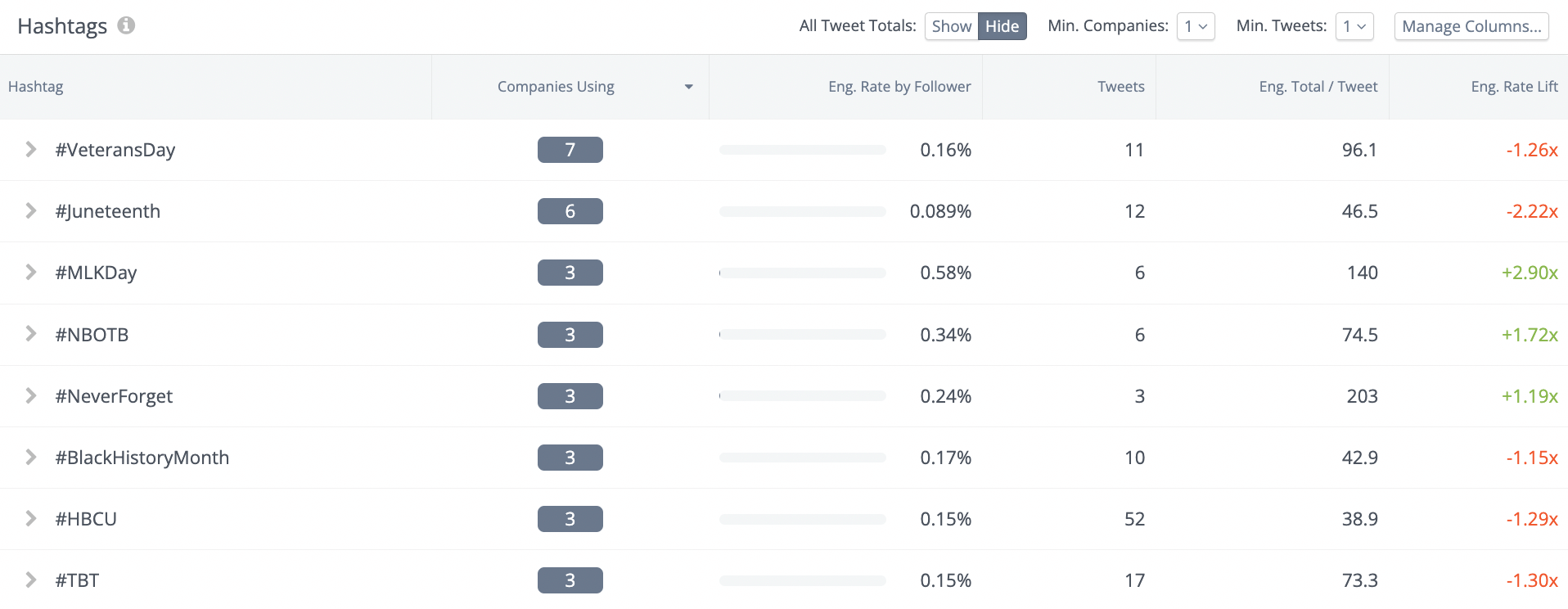Open the Min. Tweets dropdown

pyautogui.click(x=1354, y=25)
